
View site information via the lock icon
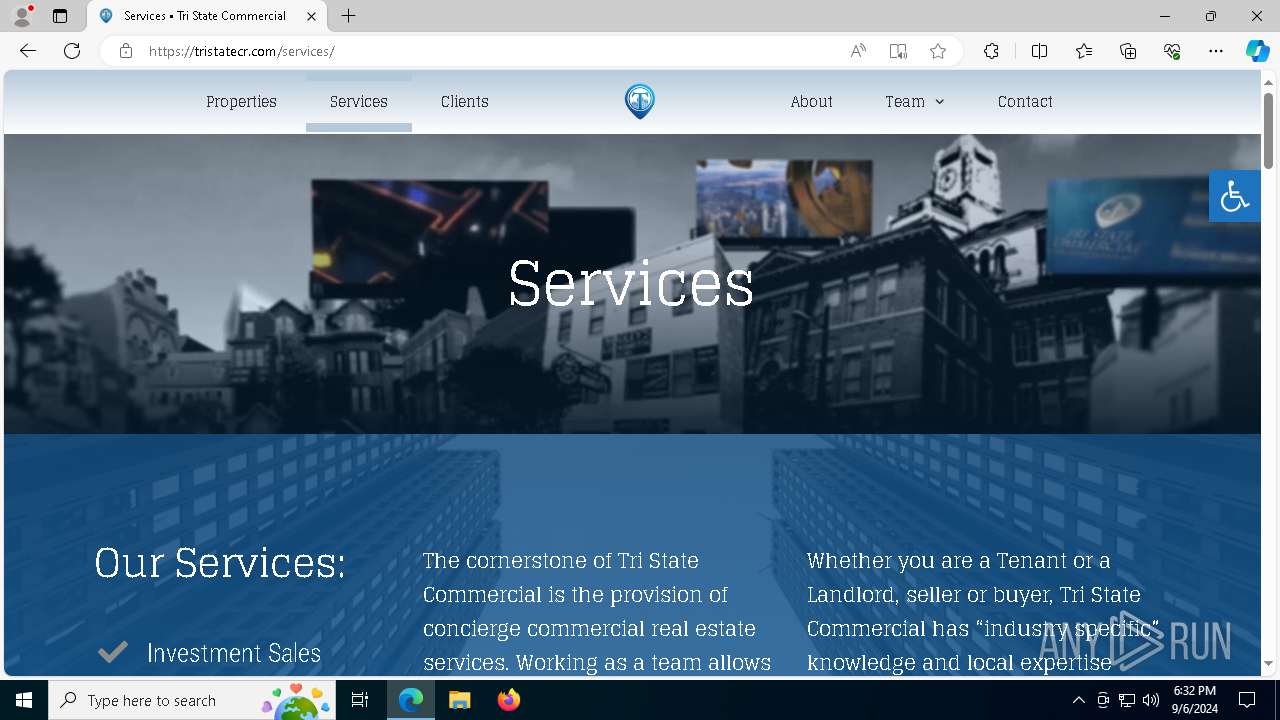click(x=126, y=51)
